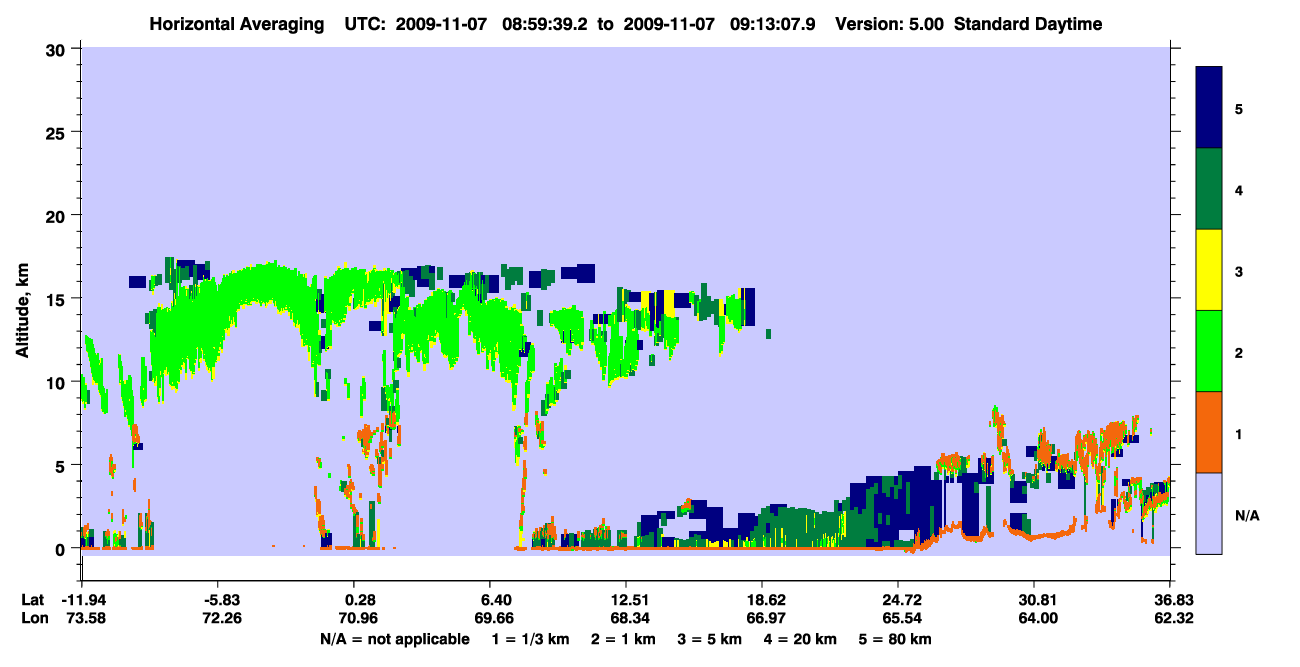Viewport: 1300px width, 667px height.
Task: Click the dark blue colorbar segment 5
Action: [1209, 108]
